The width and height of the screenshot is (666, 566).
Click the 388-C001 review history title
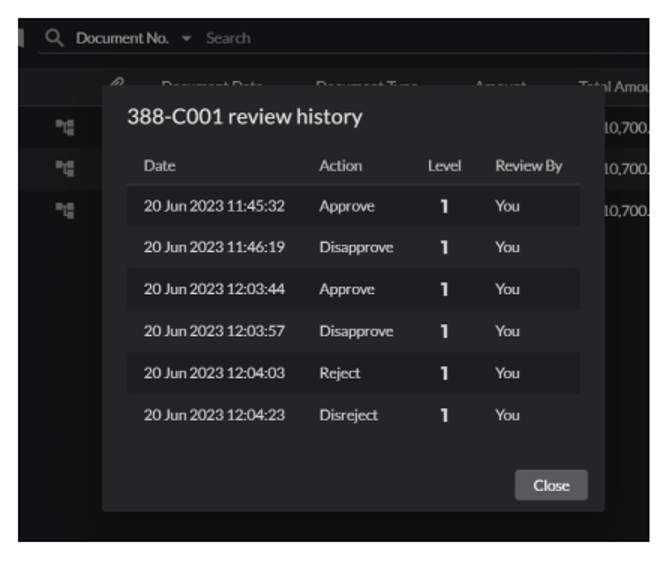pyautogui.click(x=244, y=117)
